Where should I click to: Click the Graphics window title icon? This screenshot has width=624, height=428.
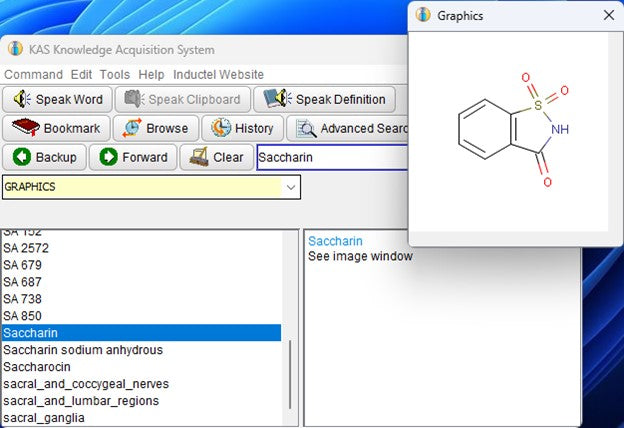coord(423,15)
